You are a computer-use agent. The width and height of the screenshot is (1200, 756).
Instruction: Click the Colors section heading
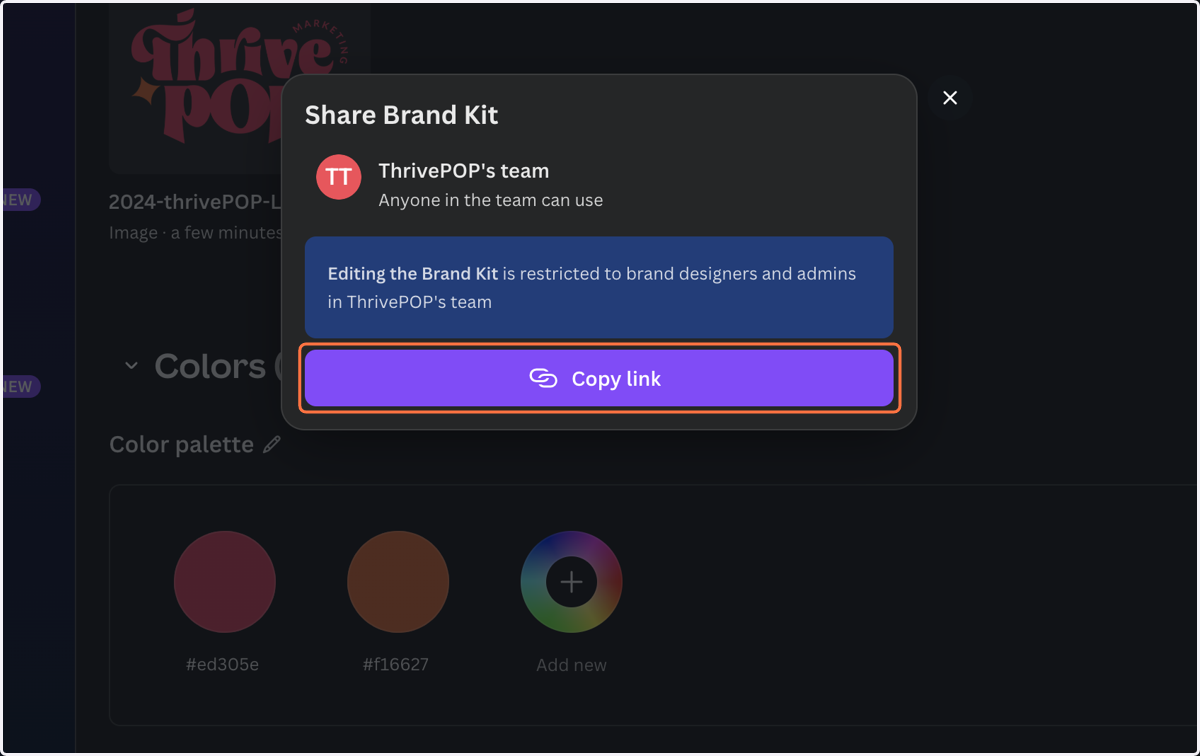pyautogui.click(x=209, y=366)
